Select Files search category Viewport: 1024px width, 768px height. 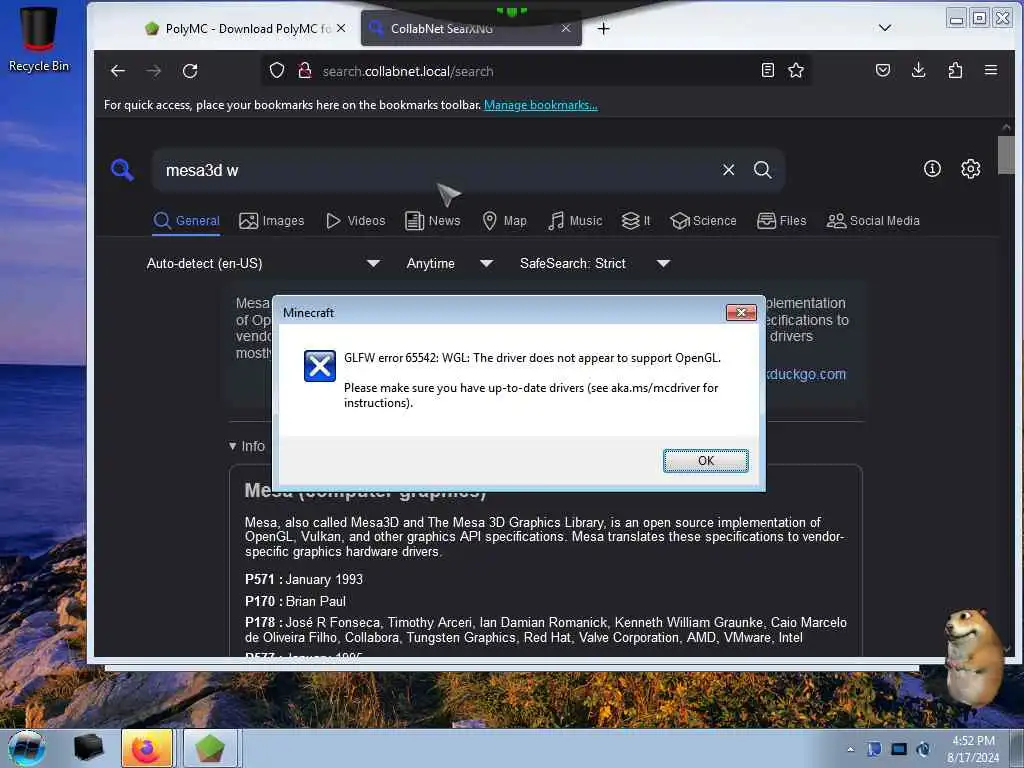pyautogui.click(x=782, y=221)
